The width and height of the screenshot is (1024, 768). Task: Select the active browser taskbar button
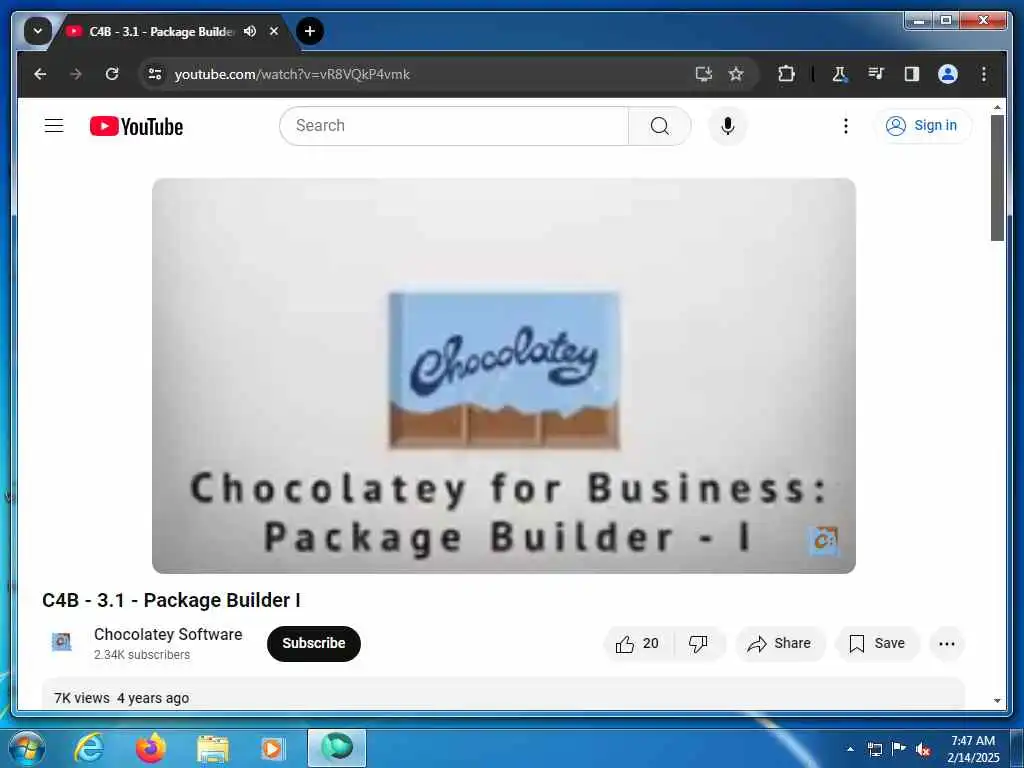337,748
